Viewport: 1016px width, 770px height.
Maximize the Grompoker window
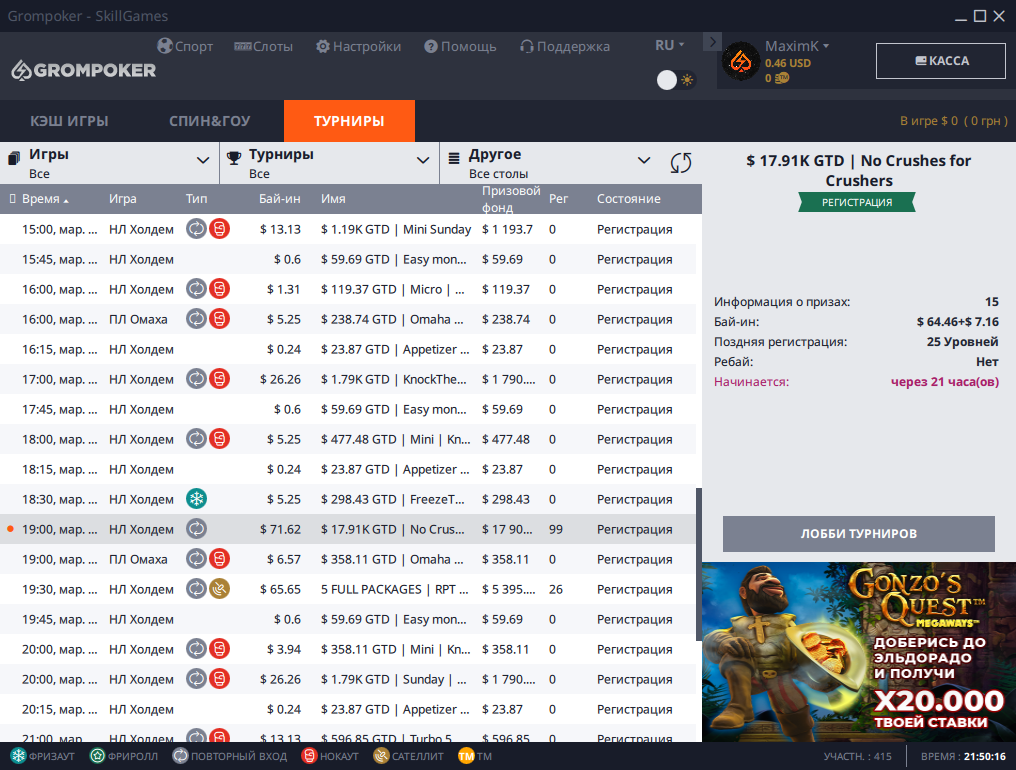coord(980,16)
